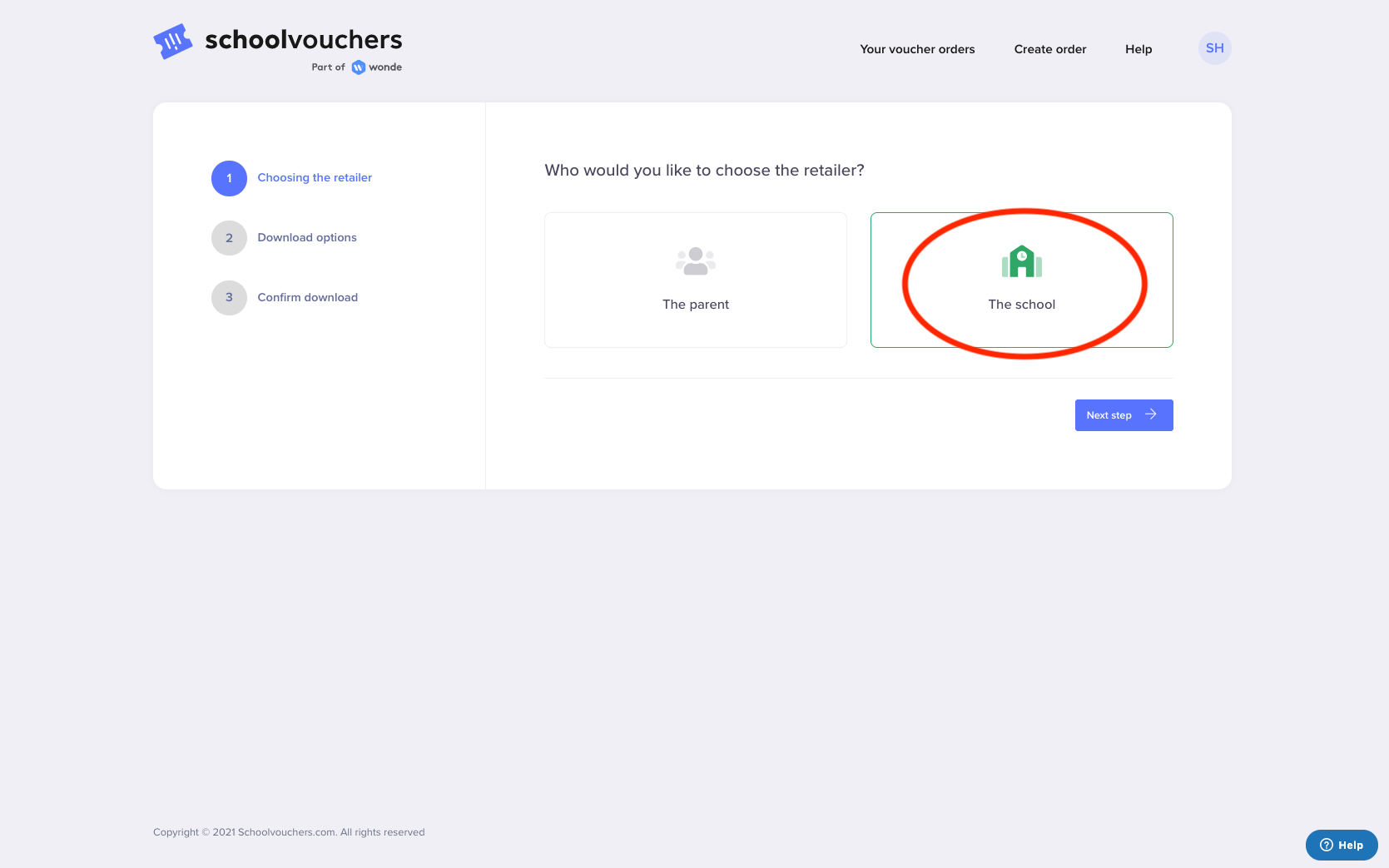Click the 'Who would you like to choose the retailer?' heading
The width and height of the screenshot is (1389, 868).
coord(704,170)
